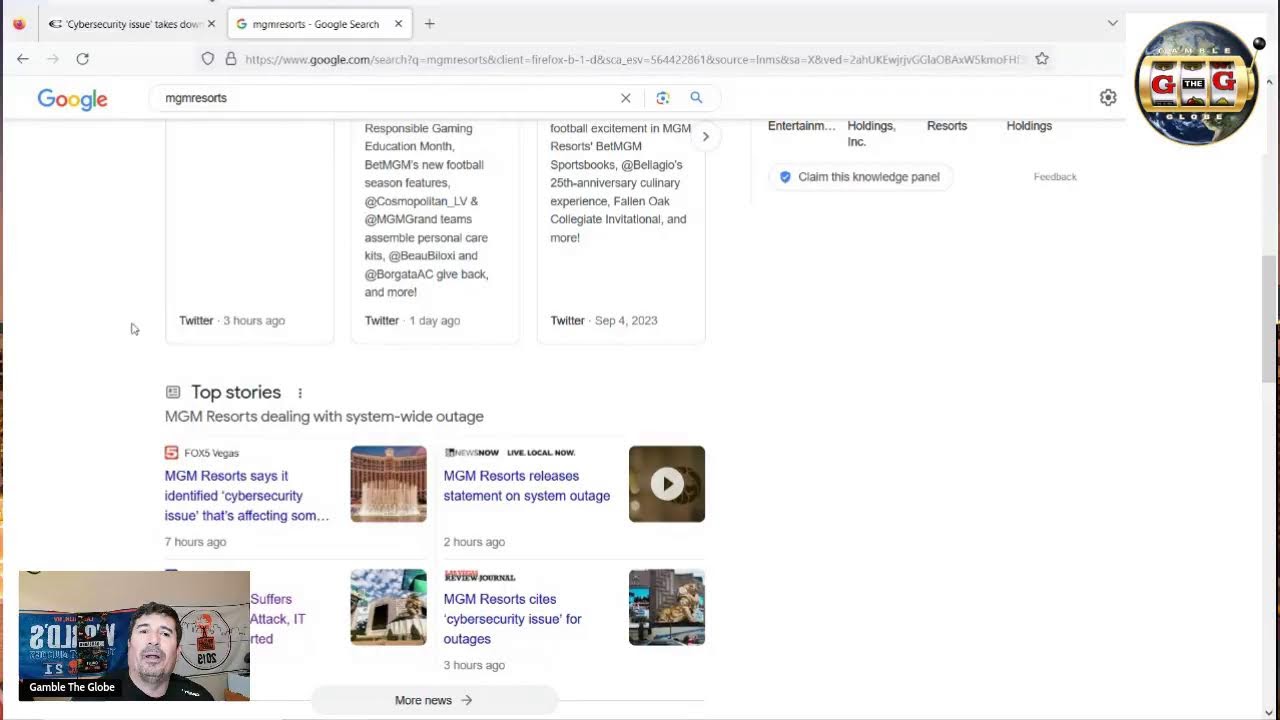Open Top stories three-dot menu

point(300,393)
